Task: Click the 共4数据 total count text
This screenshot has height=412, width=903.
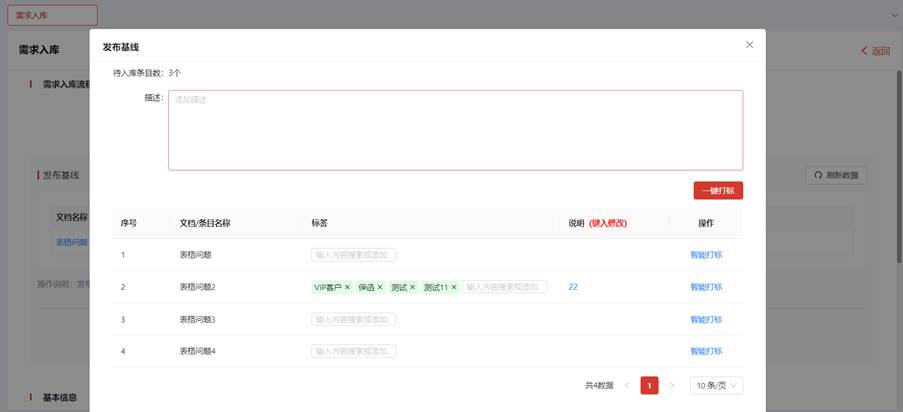Action: (599, 385)
